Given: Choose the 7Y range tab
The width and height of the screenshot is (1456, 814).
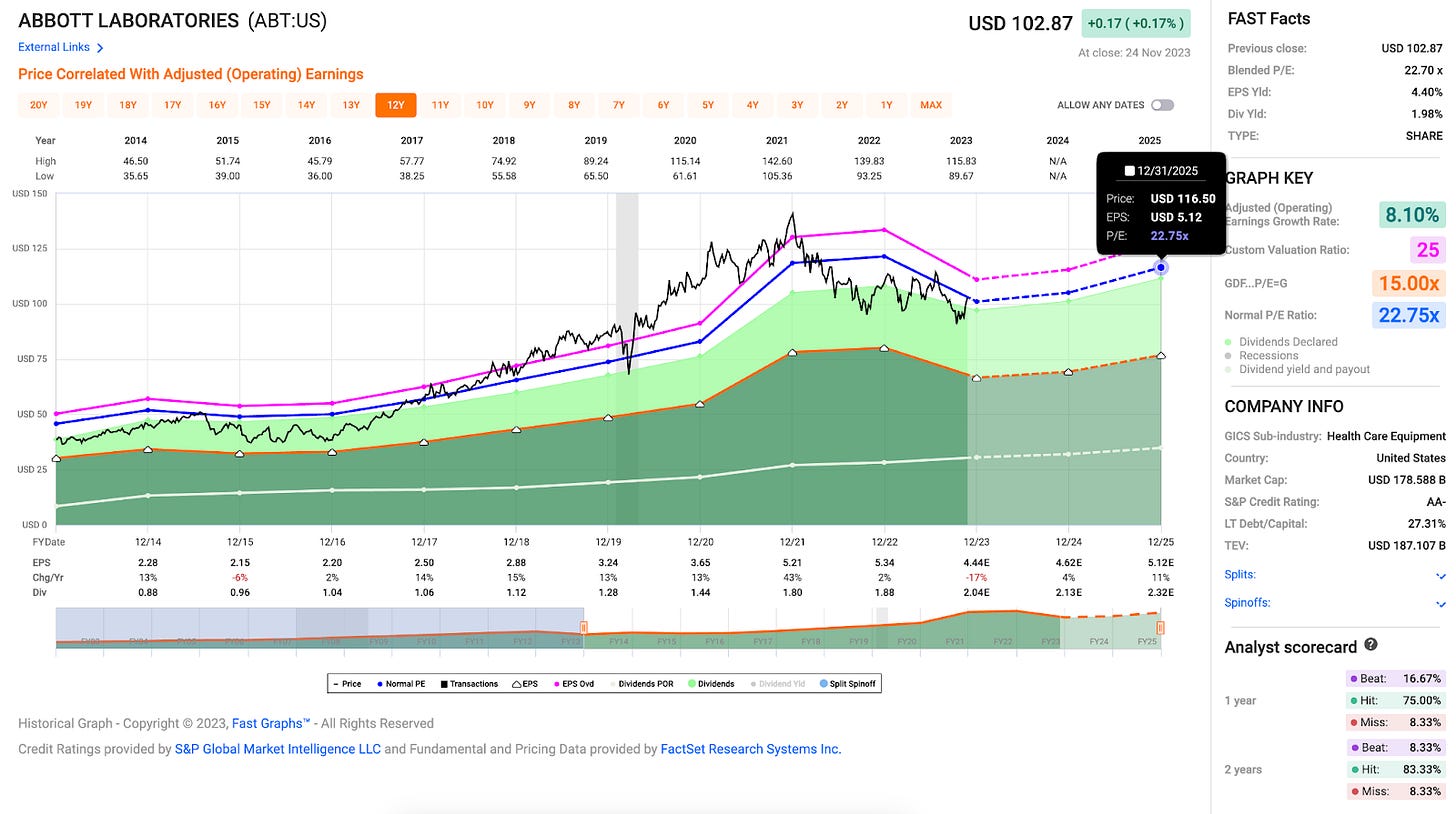Looking at the screenshot, I should (x=619, y=105).
